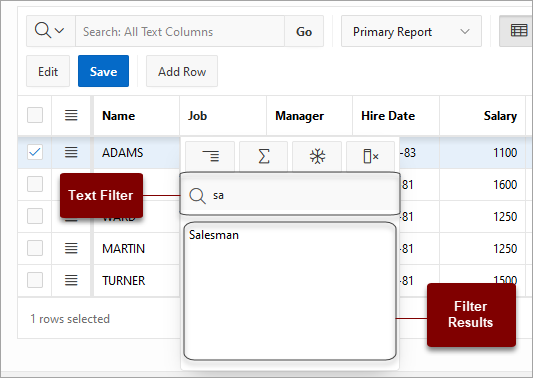Click the 1 rows selected status text
533x378 pixels.
pyautogui.click(x=70, y=319)
